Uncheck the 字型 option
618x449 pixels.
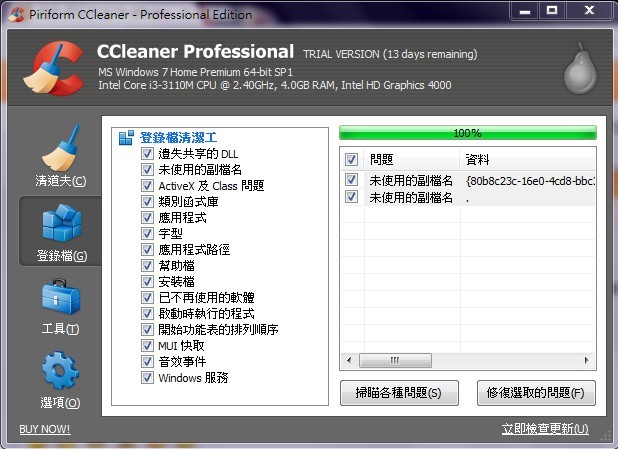pos(147,233)
